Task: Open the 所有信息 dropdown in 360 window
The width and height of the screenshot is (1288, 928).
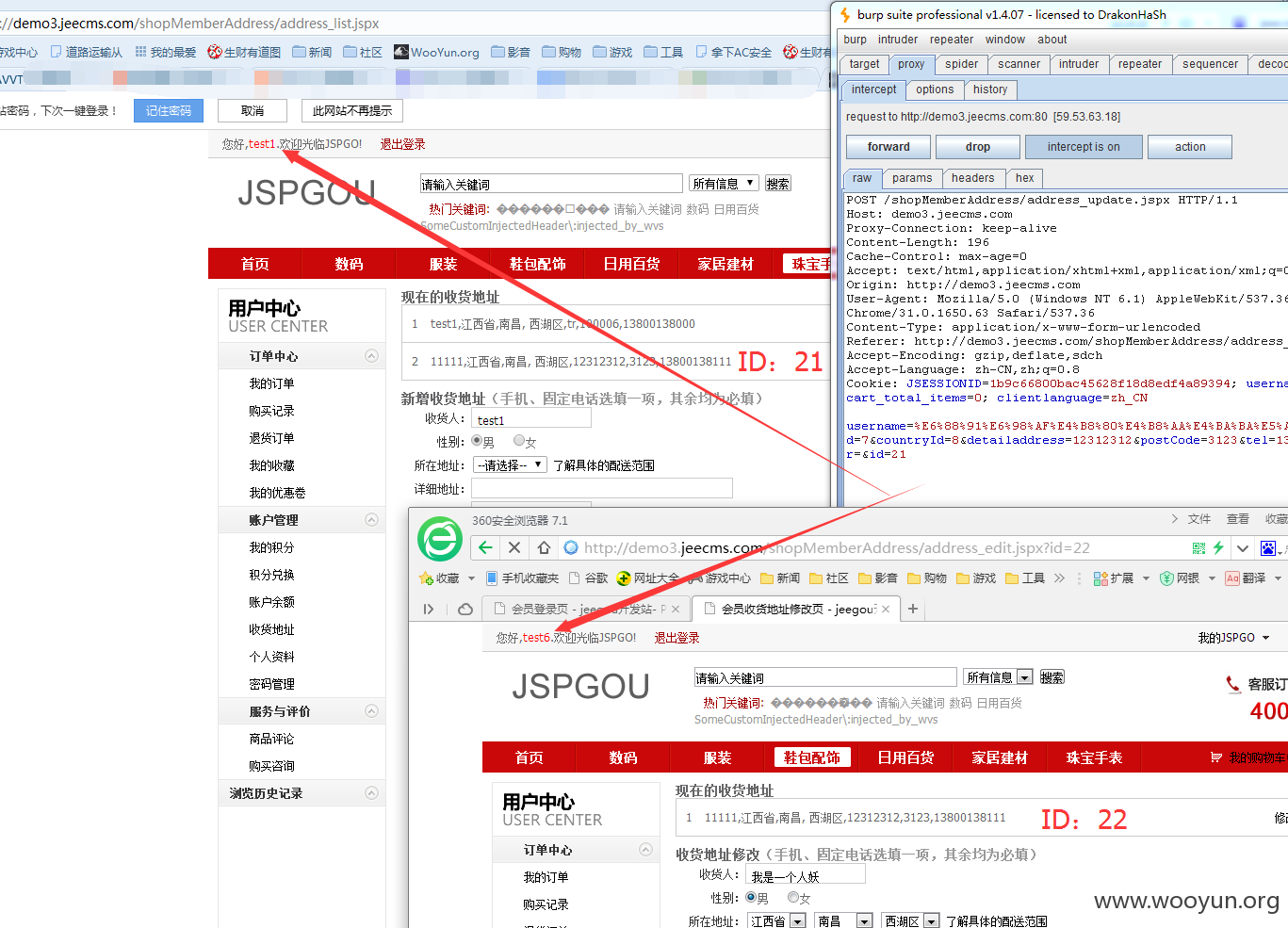Action: 998,677
